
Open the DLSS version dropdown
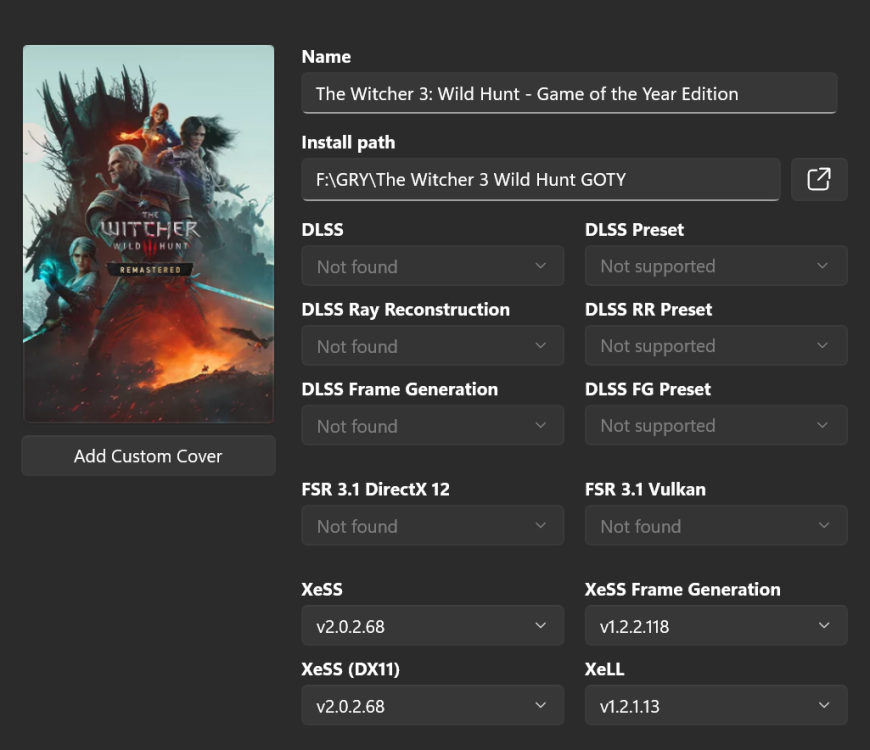[433, 266]
